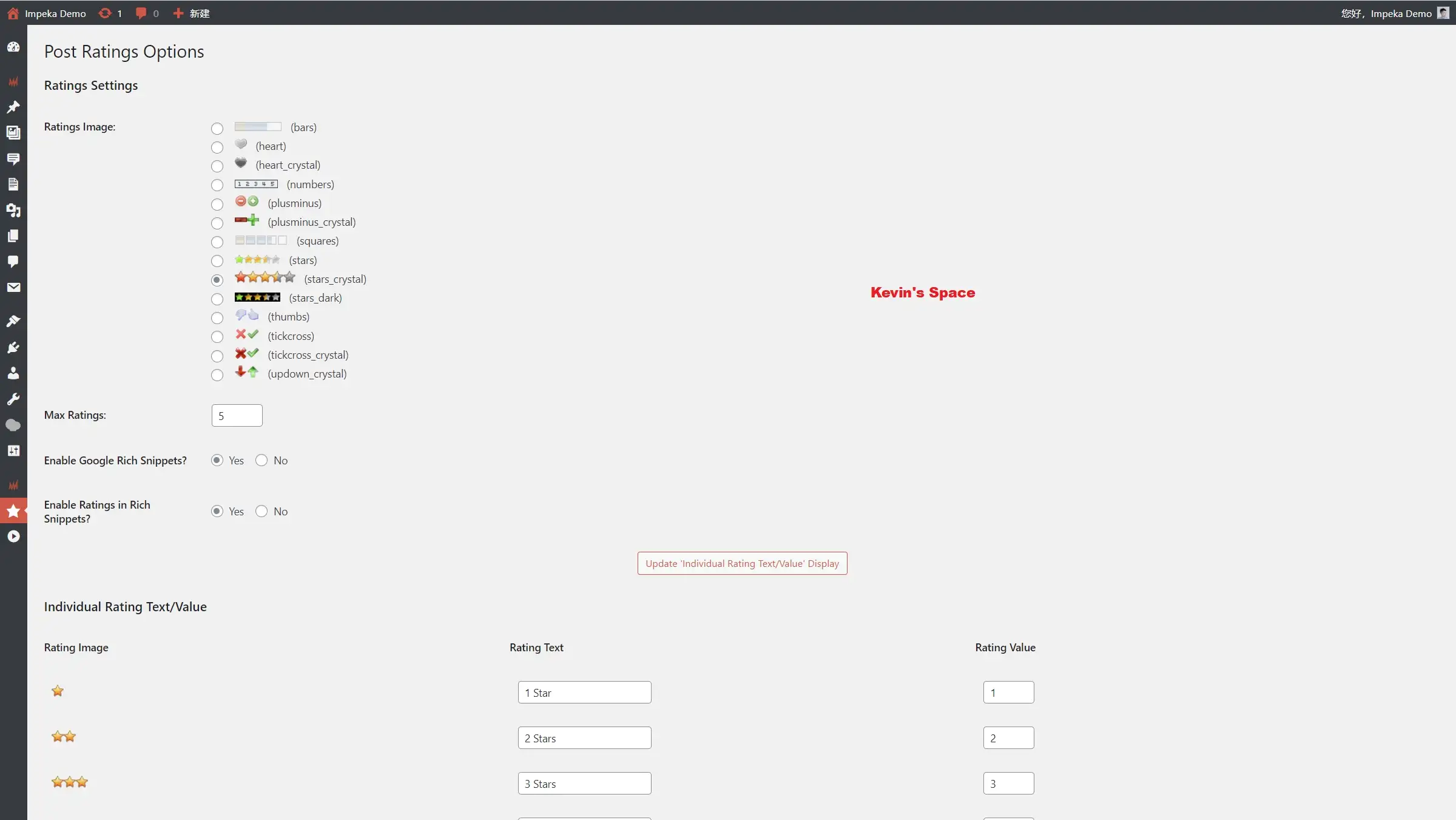Viewport: 1456px width, 820px height.
Task: Open the Plugins plug icon
Action: pos(13,348)
